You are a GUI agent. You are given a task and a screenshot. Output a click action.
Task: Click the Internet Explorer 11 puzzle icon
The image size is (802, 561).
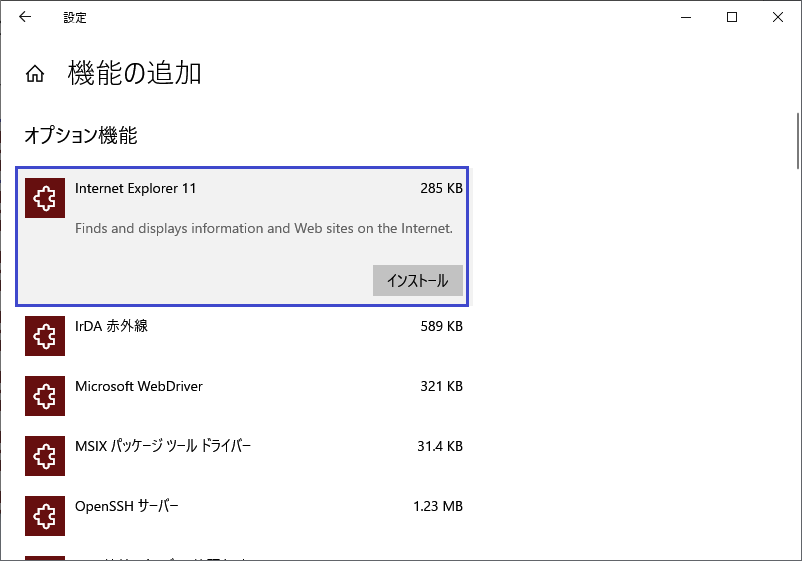pos(45,198)
